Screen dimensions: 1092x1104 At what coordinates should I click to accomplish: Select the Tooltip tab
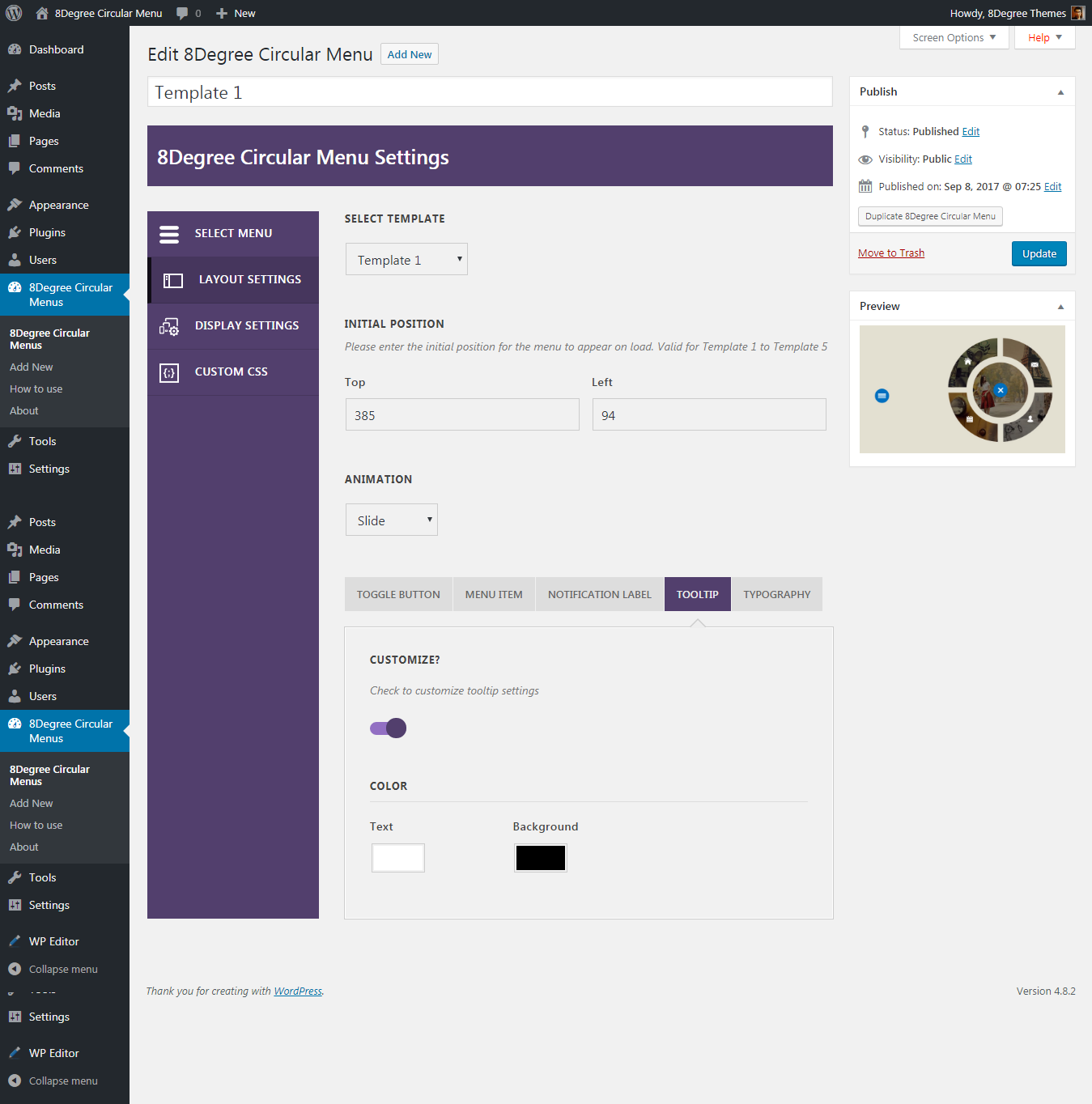[x=698, y=594]
